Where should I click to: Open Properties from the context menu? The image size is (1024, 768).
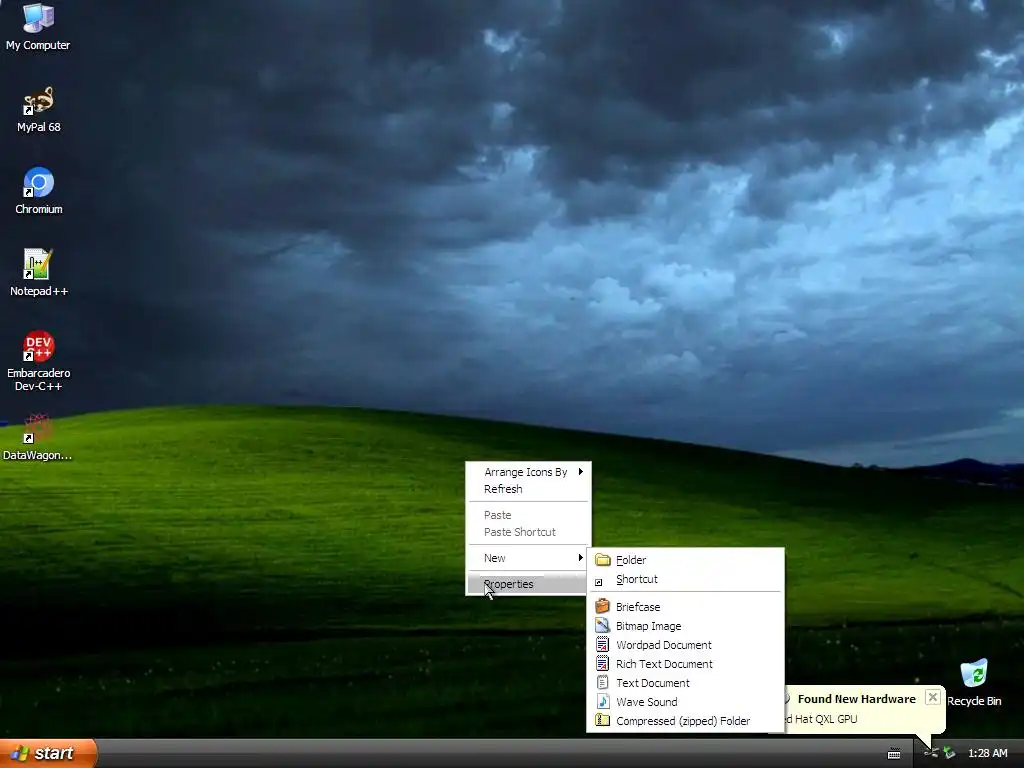pos(528,584)
